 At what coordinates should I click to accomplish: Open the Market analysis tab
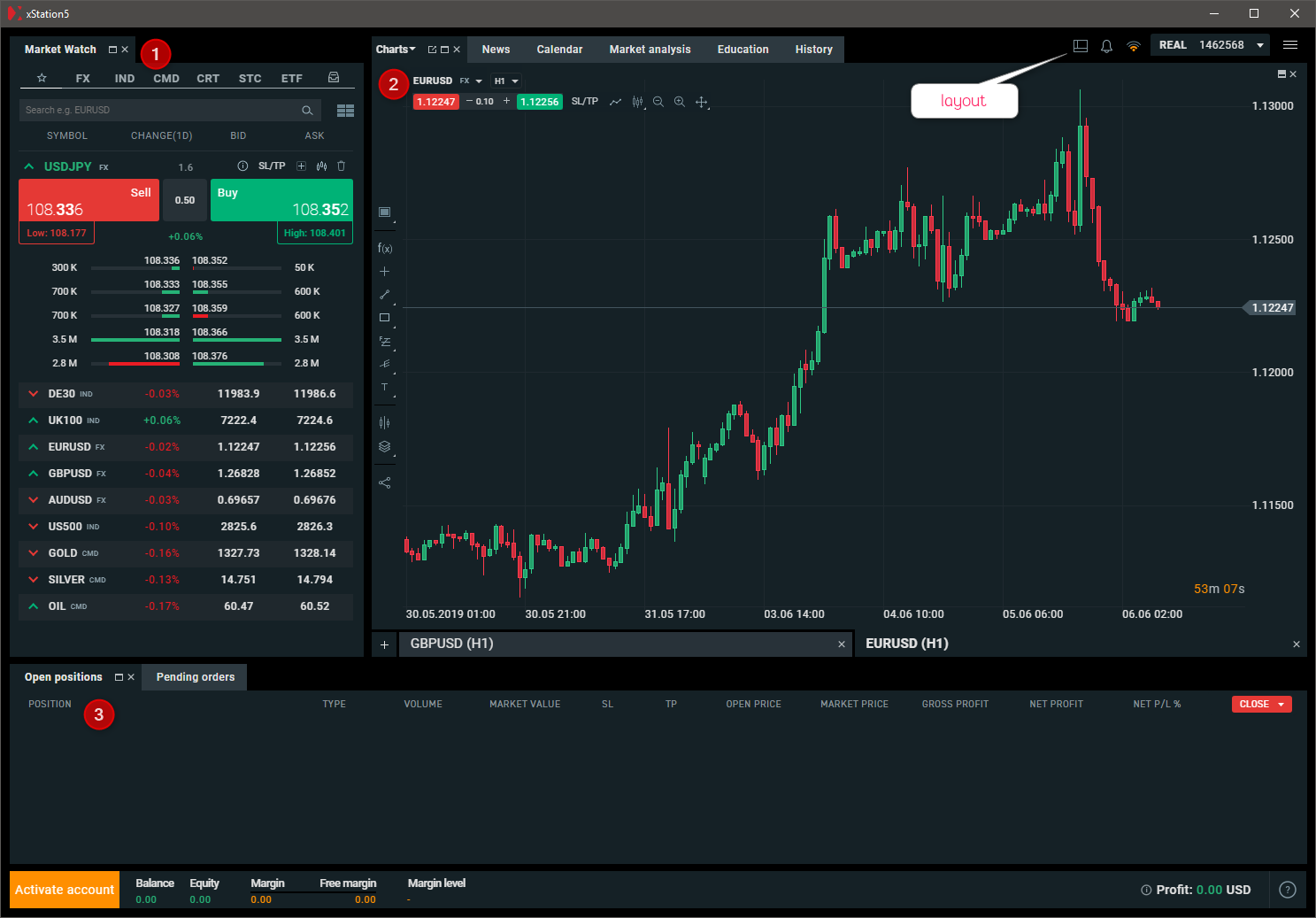[x=650, y=50]
